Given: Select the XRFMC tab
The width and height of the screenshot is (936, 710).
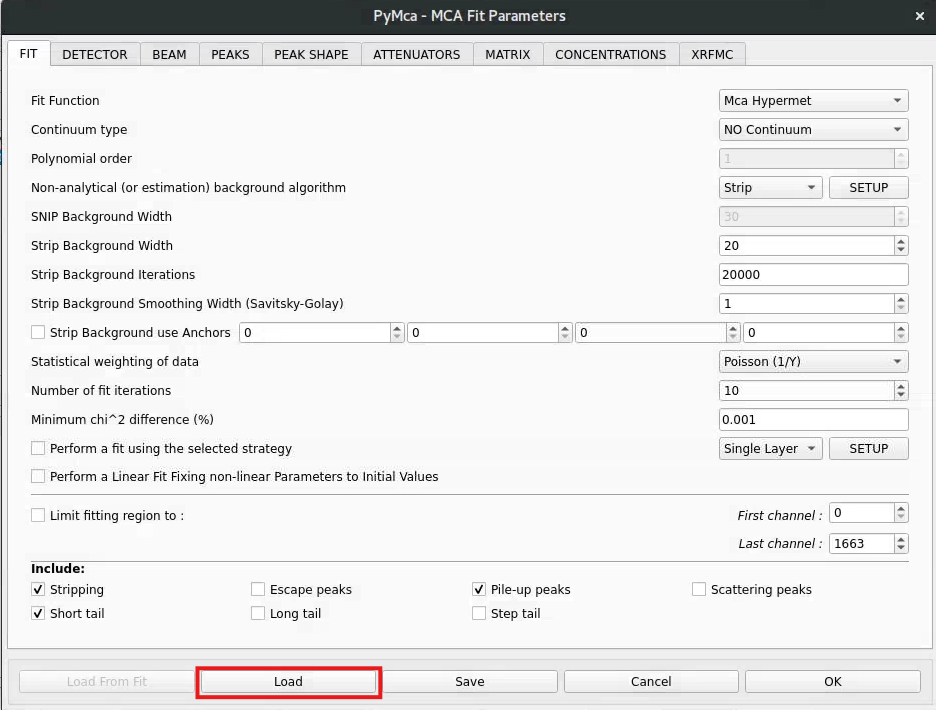Looking at the screenshot, I should coord(712,54).
